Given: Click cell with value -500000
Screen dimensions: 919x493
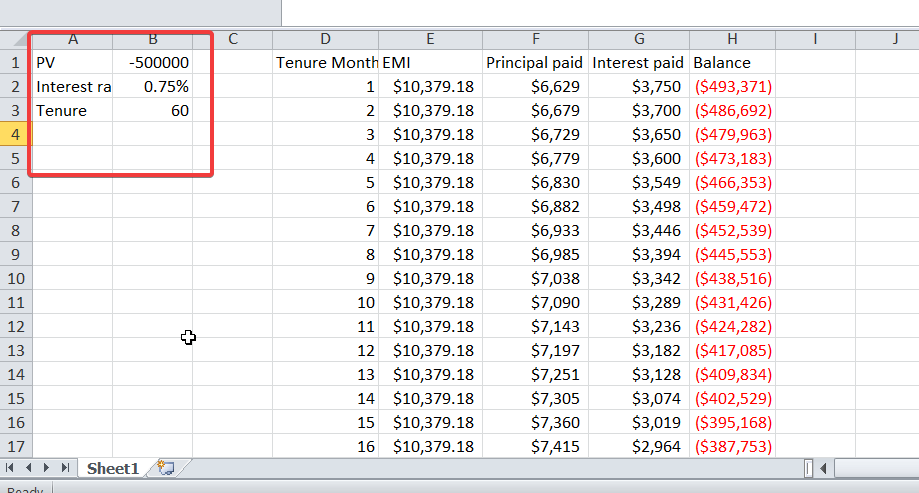Looking at the screenshot, I should pyautogui.click(x=152, y=62).
